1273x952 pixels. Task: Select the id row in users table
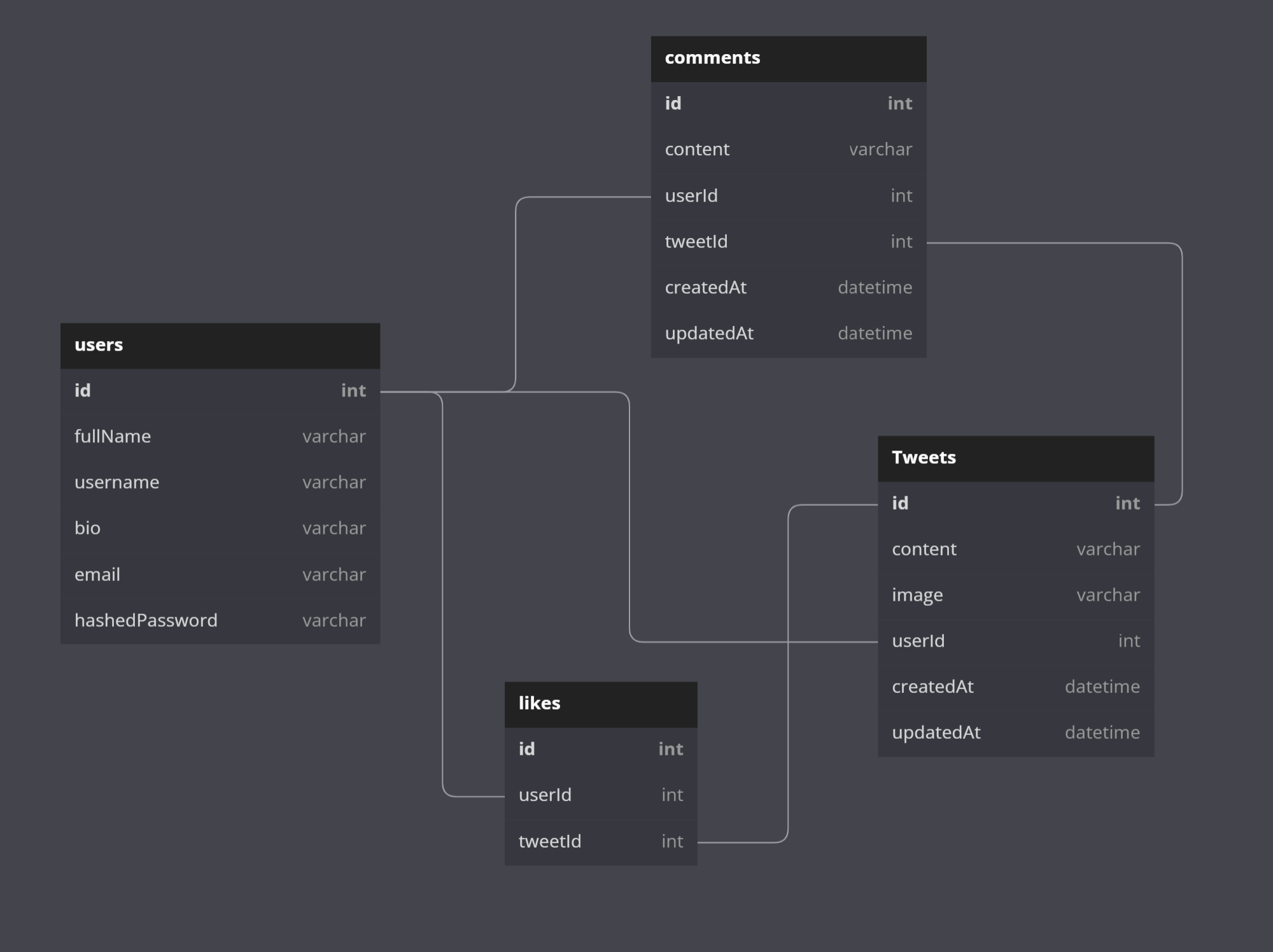click(220, 391)
